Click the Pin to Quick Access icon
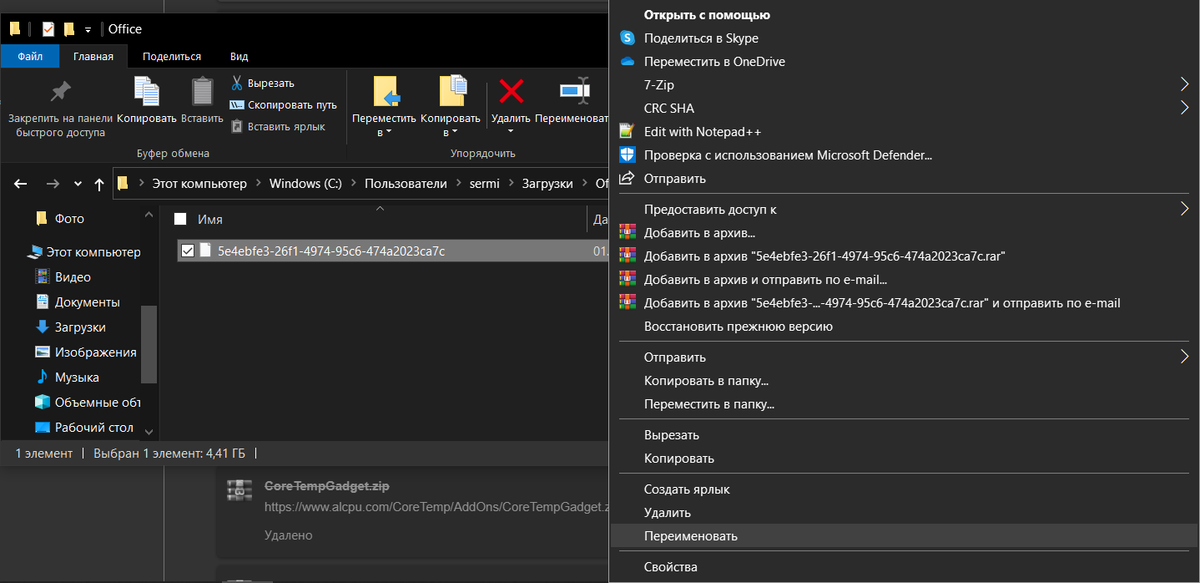Viewport: 1200px width, 583px height. pyautogui.click(x=60, y=92)
